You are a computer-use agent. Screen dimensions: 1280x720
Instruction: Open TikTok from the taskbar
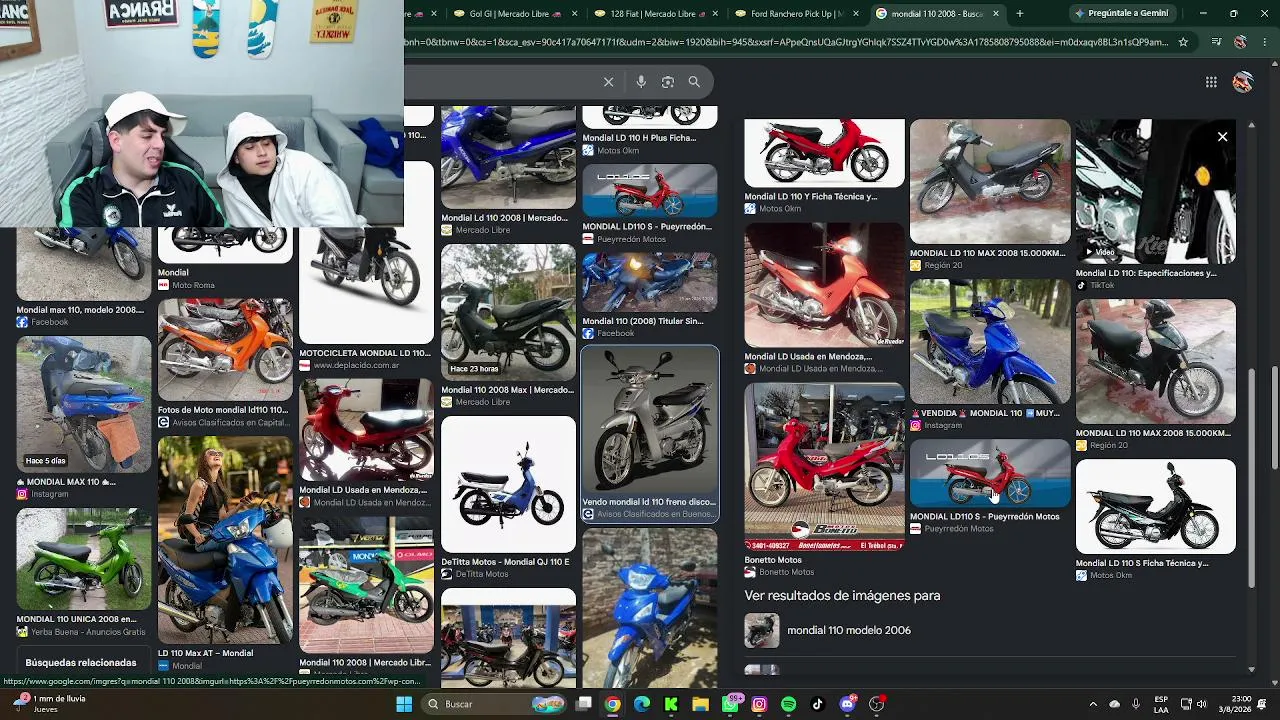coord(818,704)
